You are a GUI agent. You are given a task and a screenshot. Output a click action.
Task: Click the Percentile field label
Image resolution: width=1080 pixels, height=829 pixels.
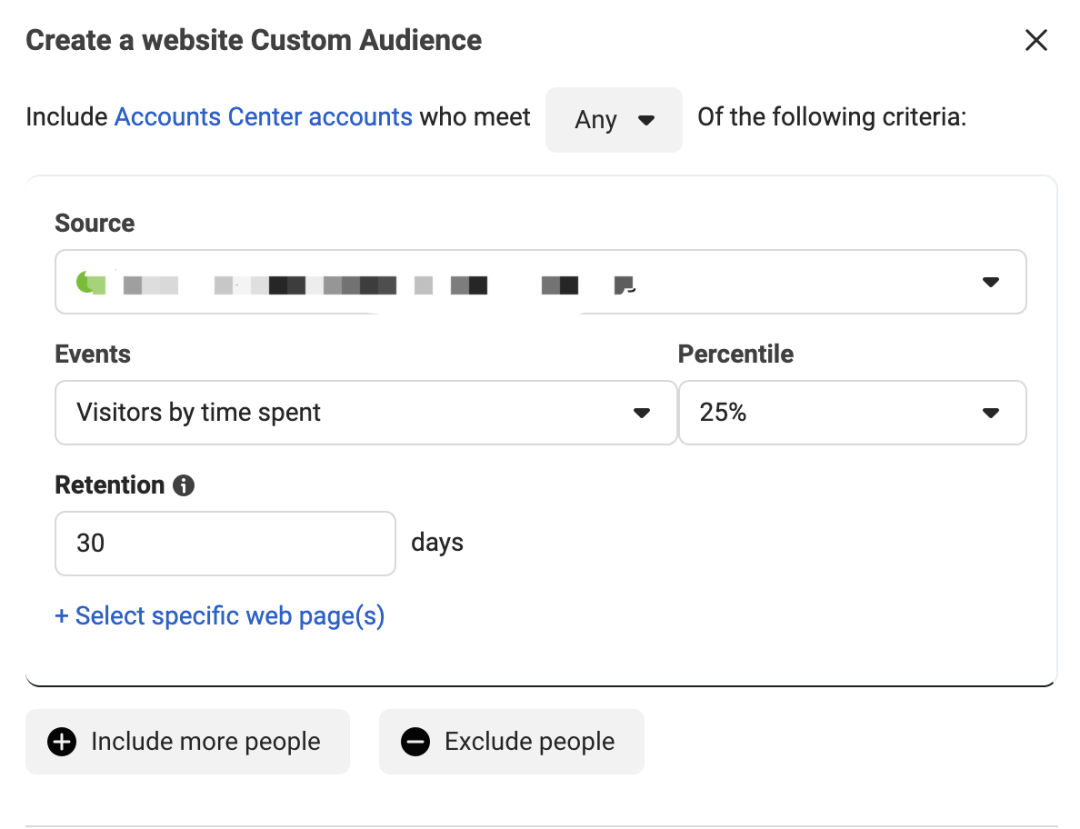click(735, 354)
